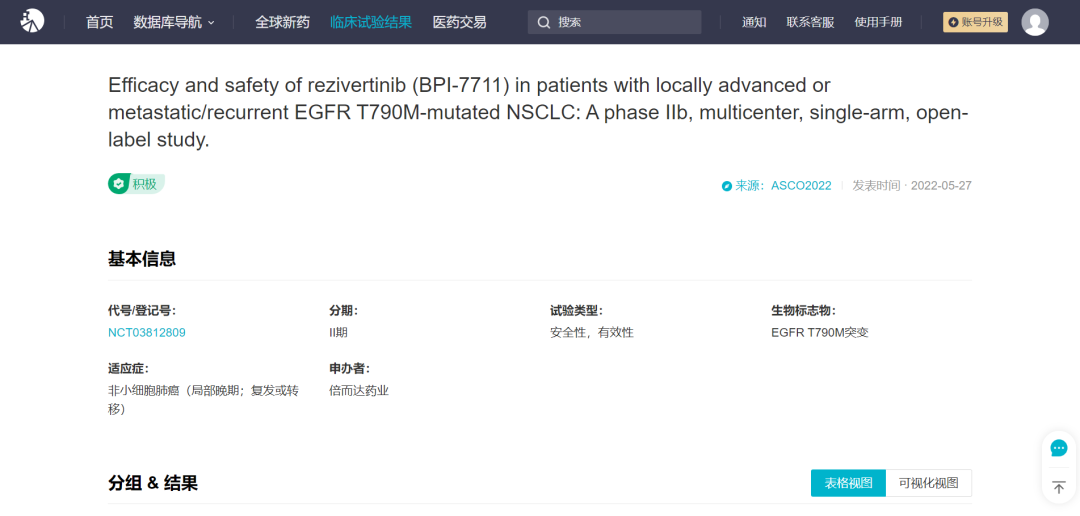Open the user avatar profile
Viewport: 1080px width, 516px height.
tap(1035, 22)
